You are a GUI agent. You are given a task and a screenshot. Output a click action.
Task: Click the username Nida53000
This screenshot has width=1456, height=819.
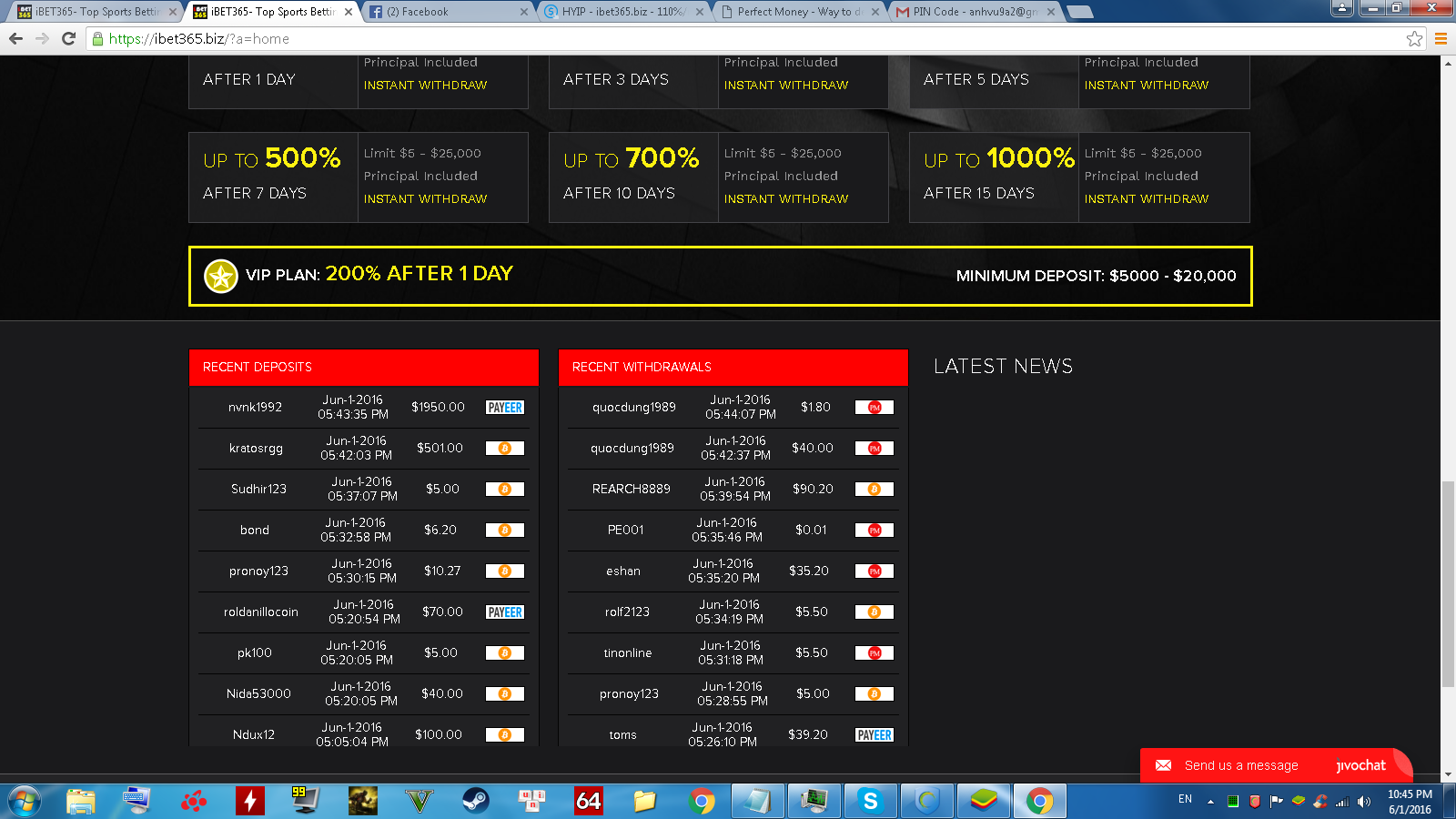(x=258, y=694)
